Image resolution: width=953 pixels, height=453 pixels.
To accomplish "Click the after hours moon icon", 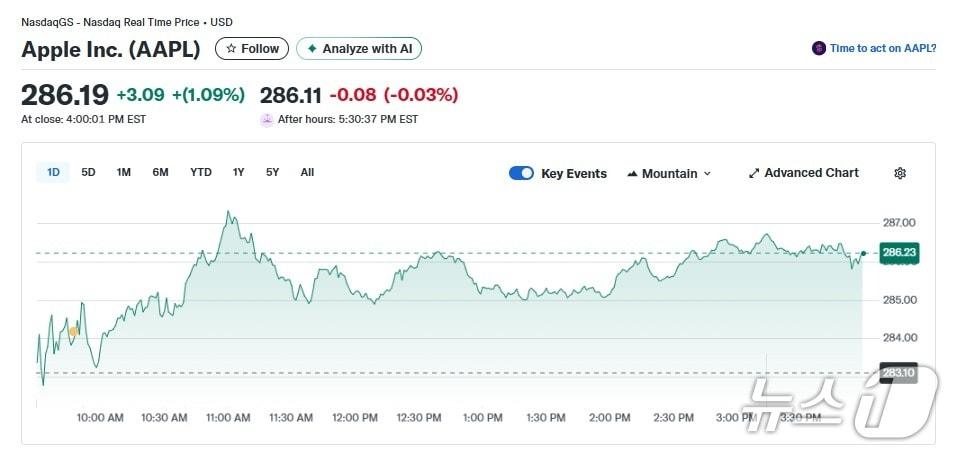I will coord(267,119).
